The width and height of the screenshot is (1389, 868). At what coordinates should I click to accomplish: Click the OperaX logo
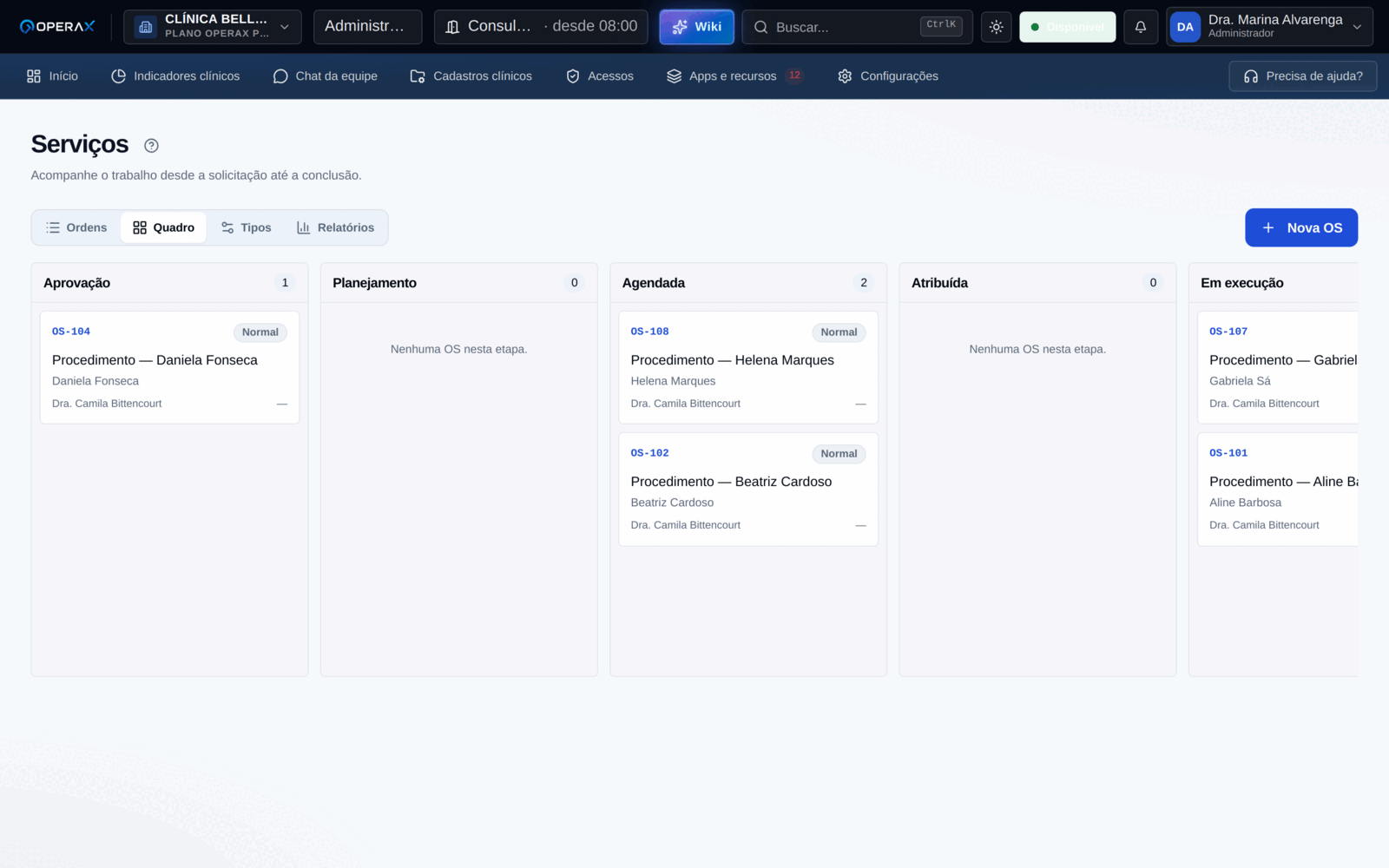coord(57,27)
